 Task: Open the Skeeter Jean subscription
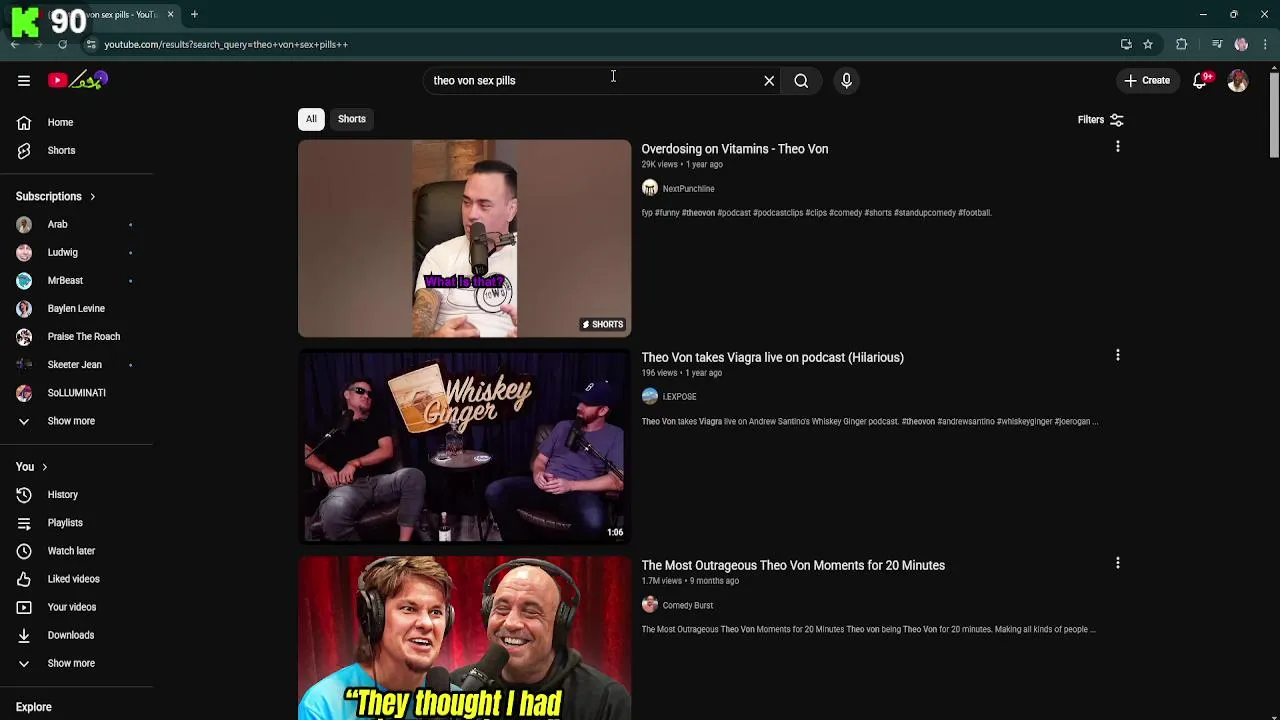76,364
